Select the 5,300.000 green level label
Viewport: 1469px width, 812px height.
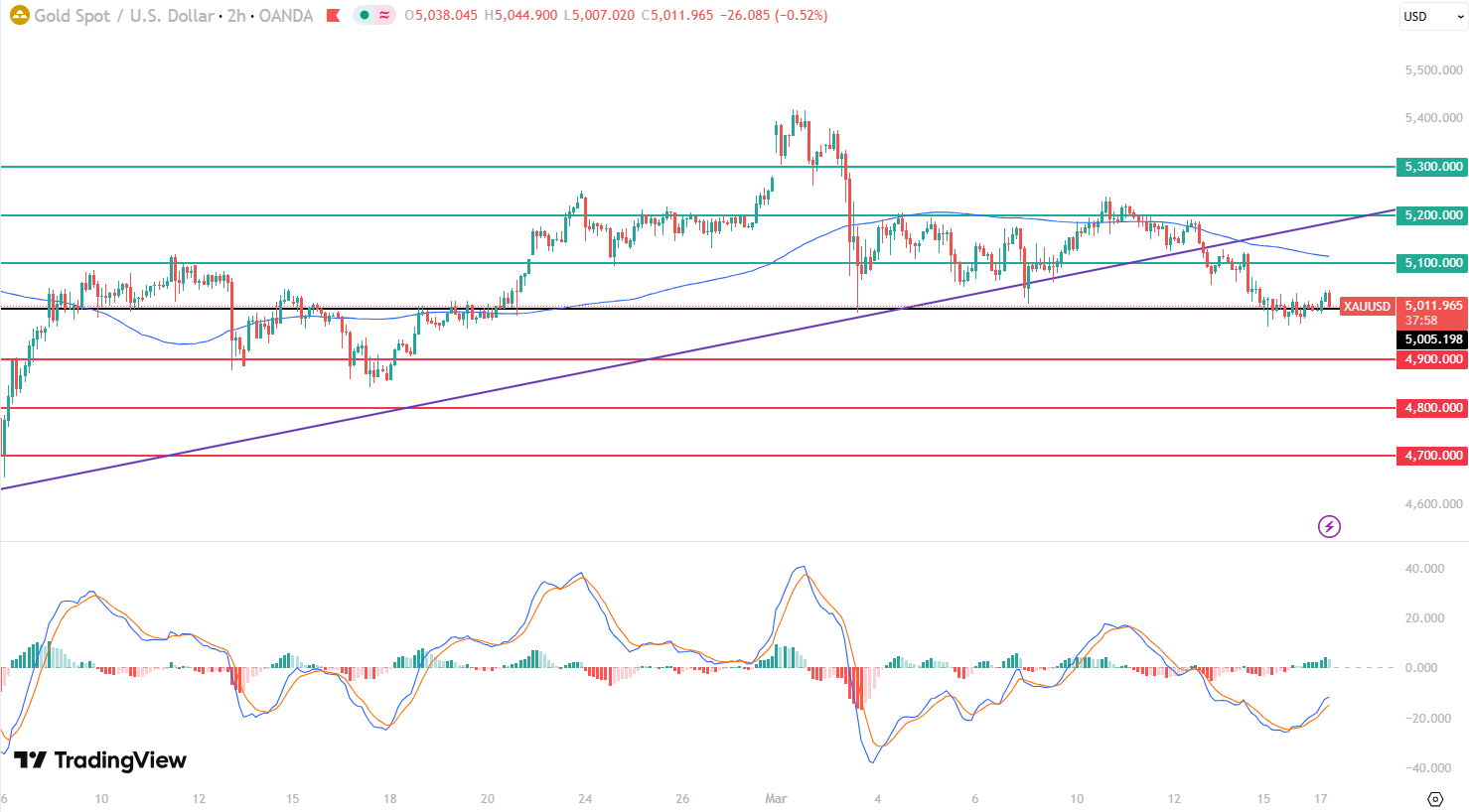coord(1431,167)
